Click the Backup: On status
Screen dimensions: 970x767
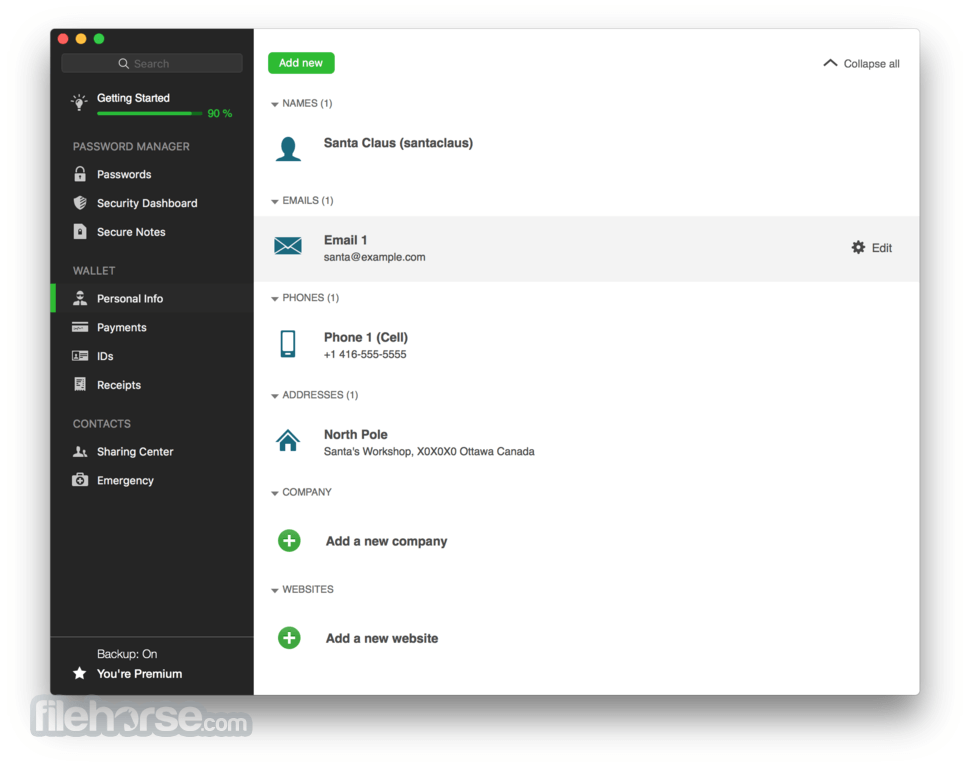tap(127, 654)
